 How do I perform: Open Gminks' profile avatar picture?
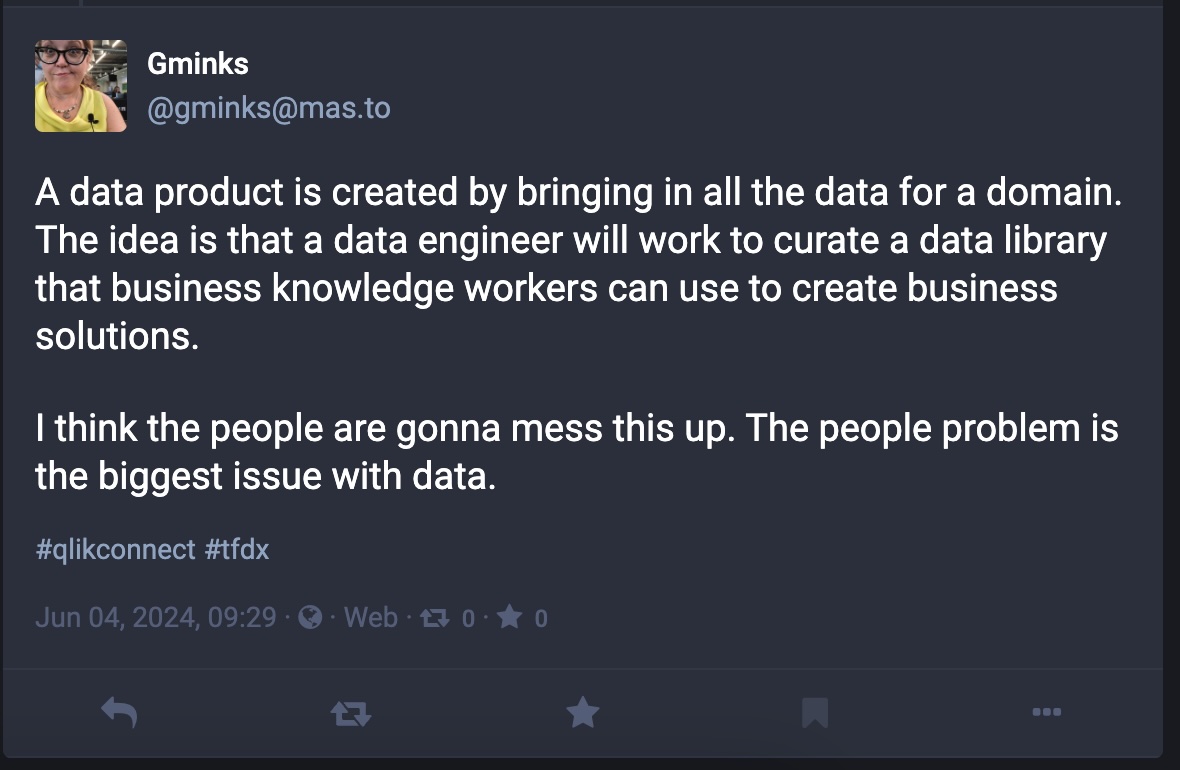81,86
